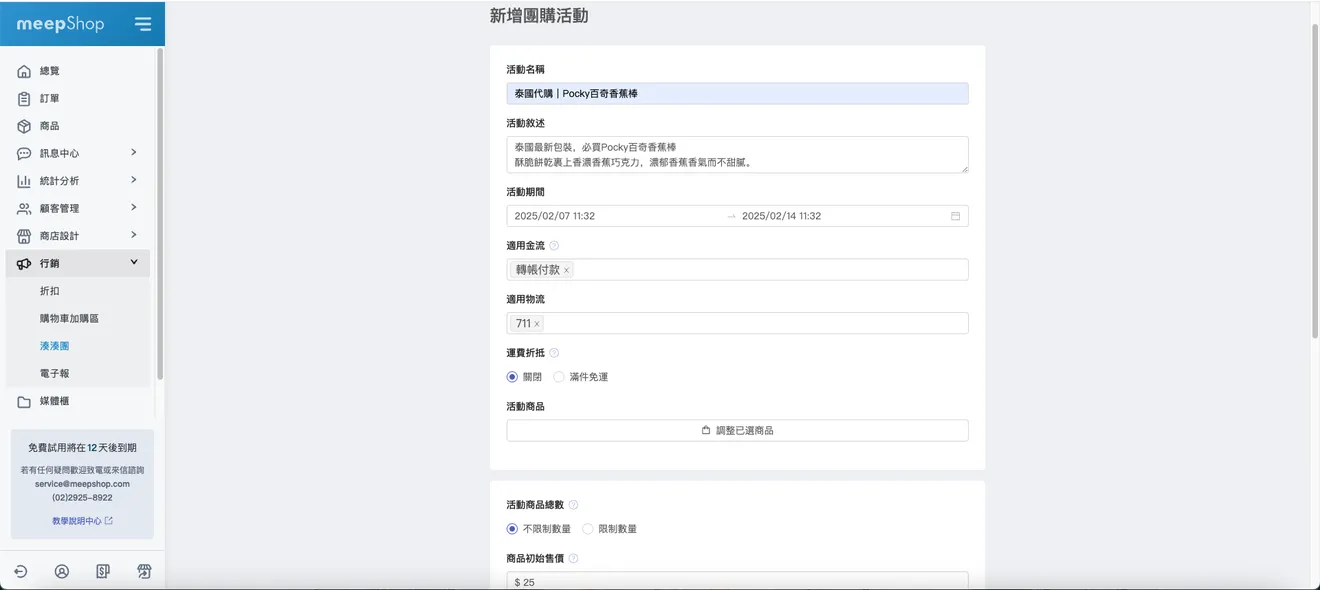Click the sidebar vertical scrollbar

tap(160, 213)
